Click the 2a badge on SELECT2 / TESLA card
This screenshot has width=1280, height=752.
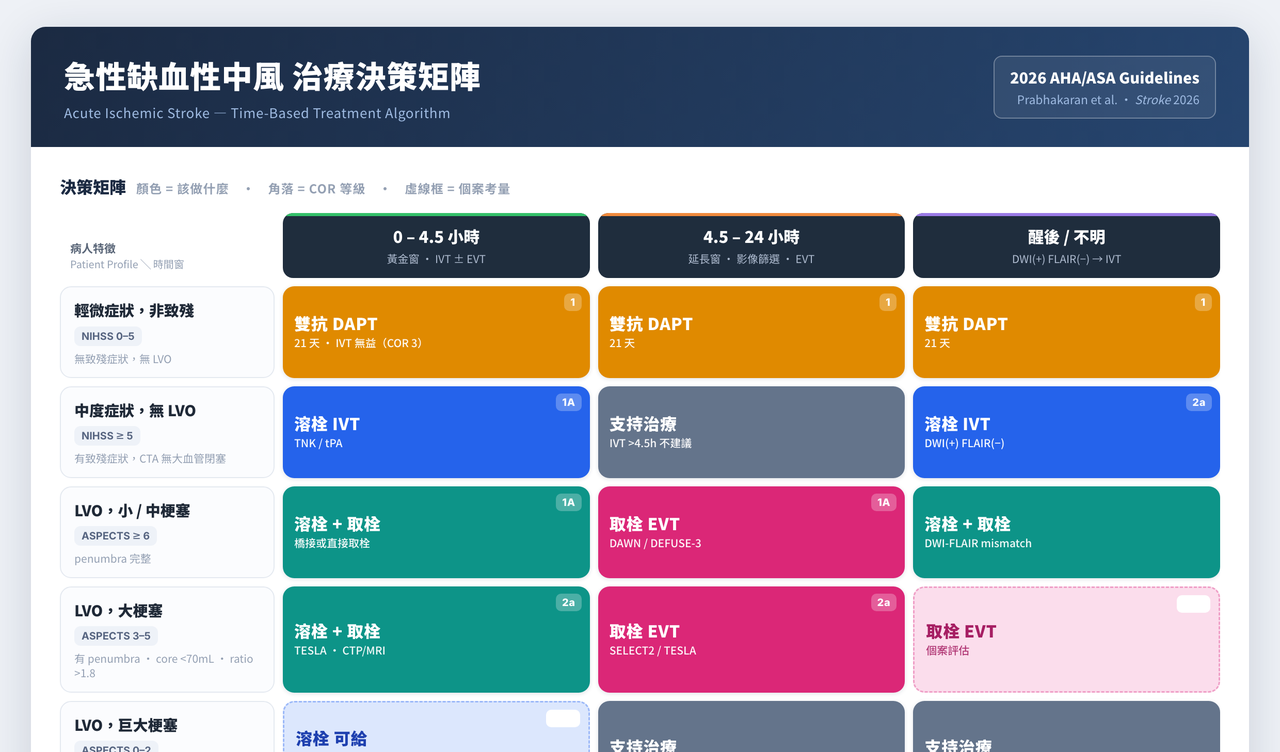(x=883, y=602)
